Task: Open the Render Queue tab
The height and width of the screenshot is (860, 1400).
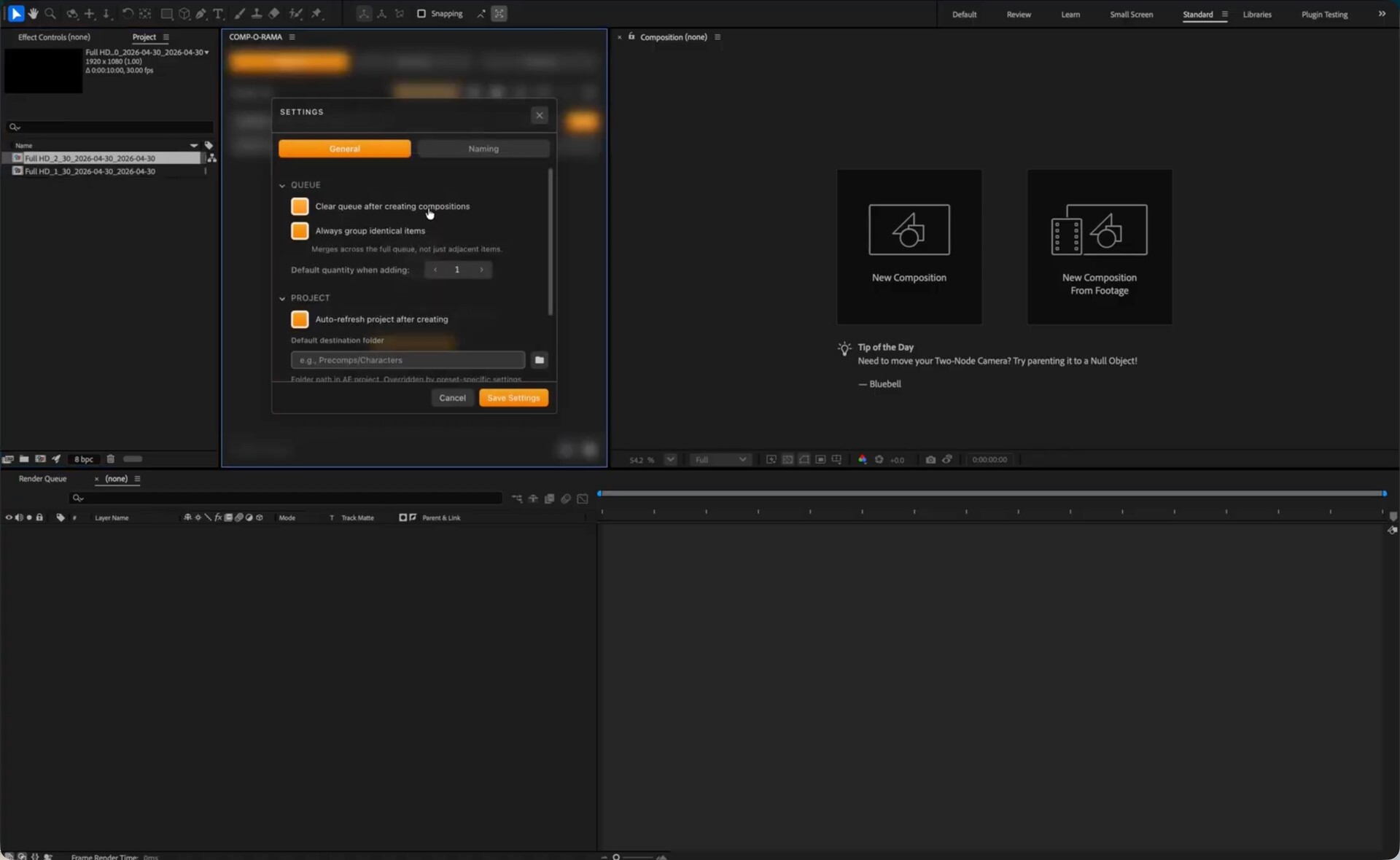Action: (x=42, y=479)
